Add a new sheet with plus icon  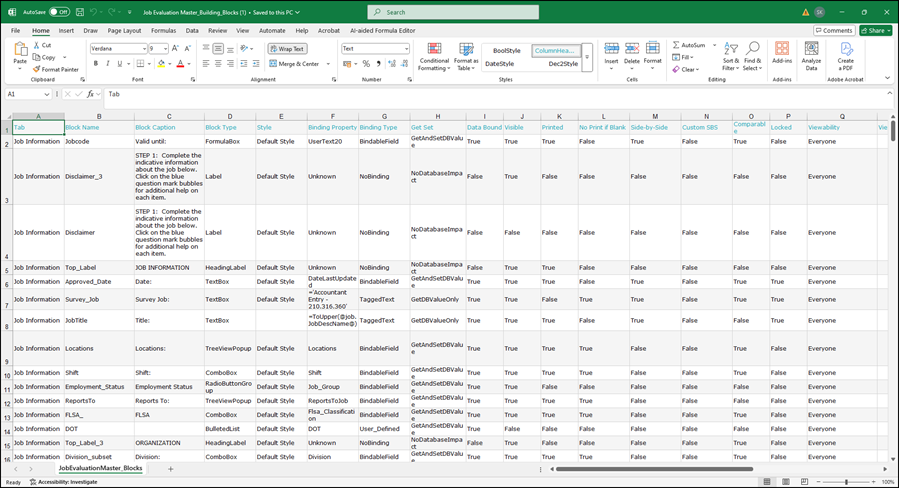pyautogui.click(x=170, y=469)
